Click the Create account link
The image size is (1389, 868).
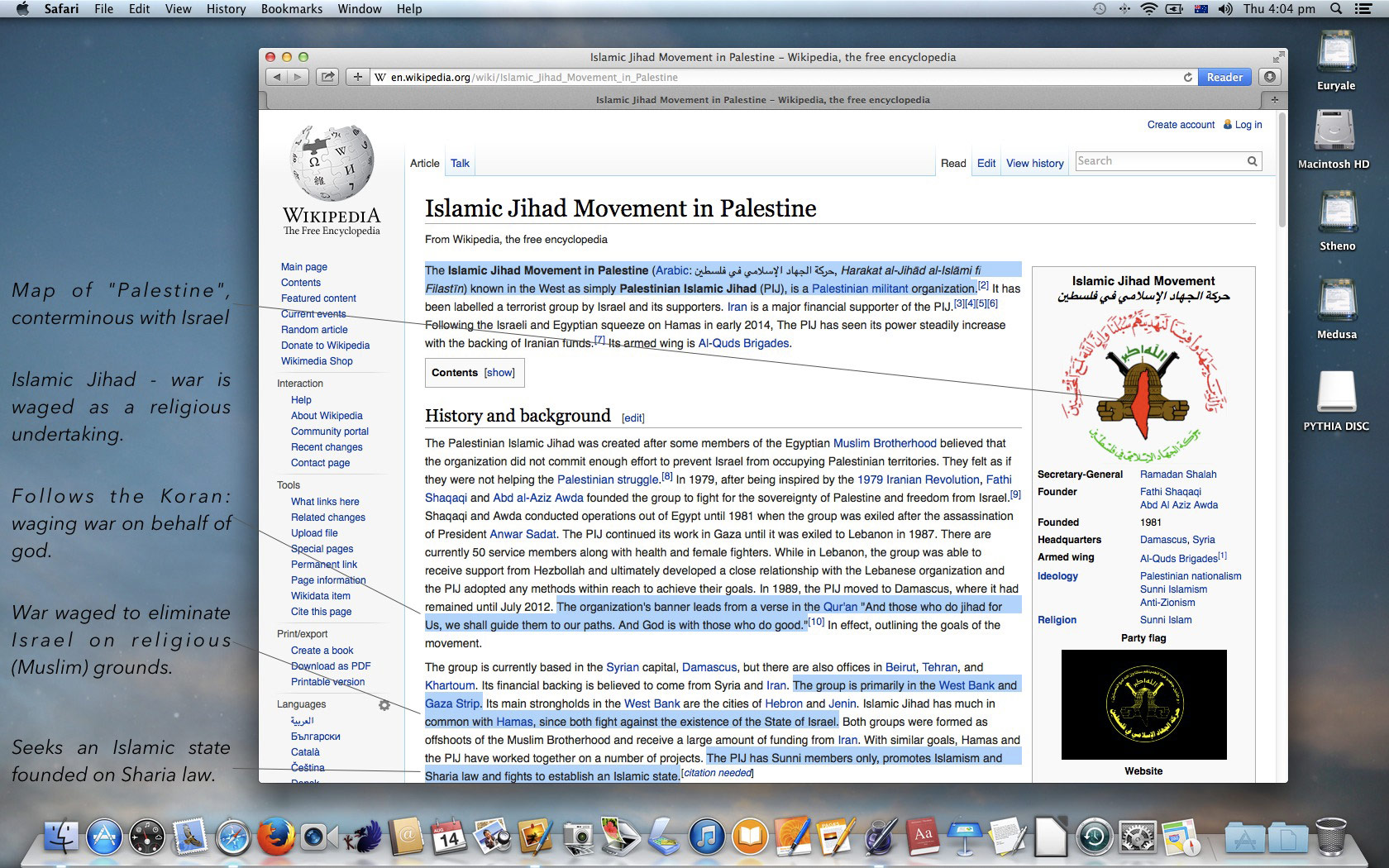1181,125
